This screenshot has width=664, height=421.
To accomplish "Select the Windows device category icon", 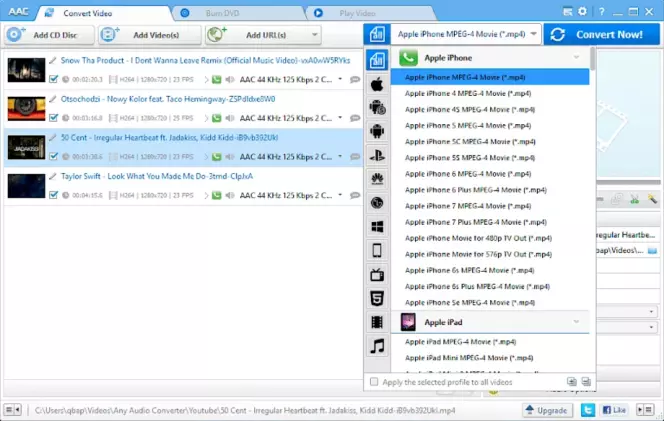I will click(377, 227).
